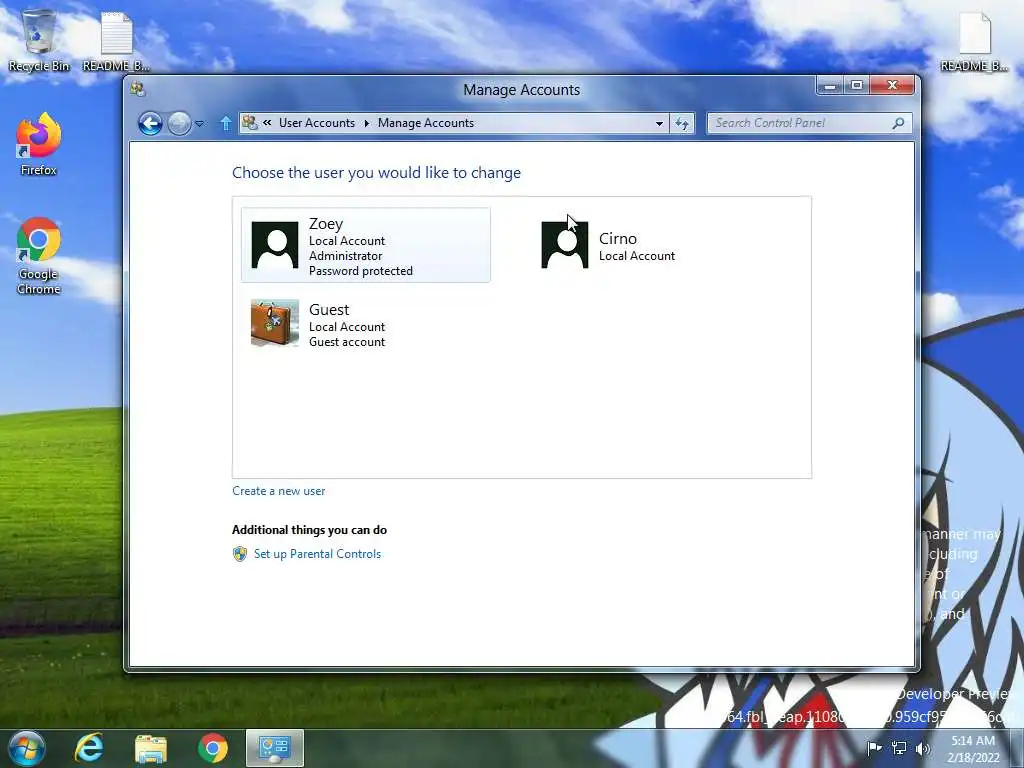
Task: Open the Action Center flag icon
Action: click(874, 748)
